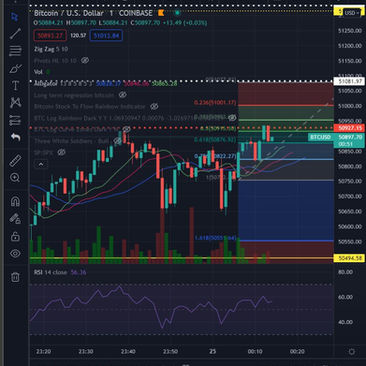Click the 23:40 time axis label
Viewport: 366px width, 366px height.
(128, 352)
